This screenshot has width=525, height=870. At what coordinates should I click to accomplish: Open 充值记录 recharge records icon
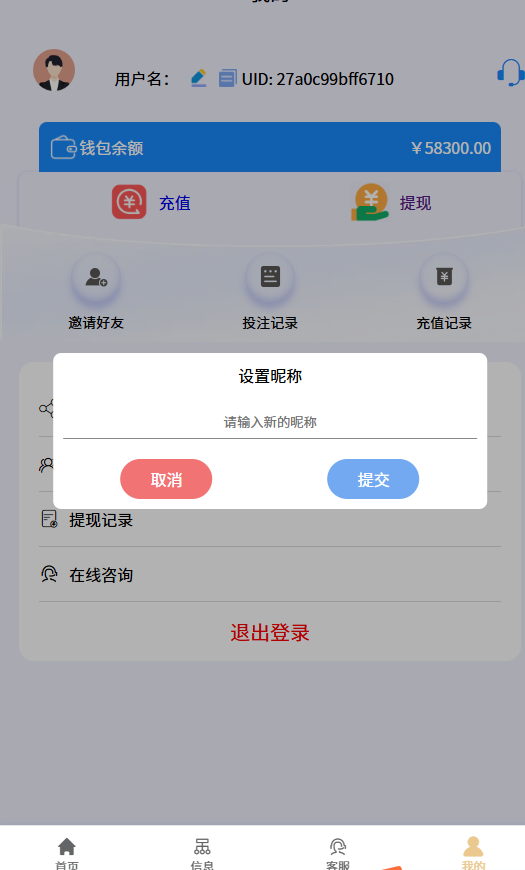click(444, 277)
